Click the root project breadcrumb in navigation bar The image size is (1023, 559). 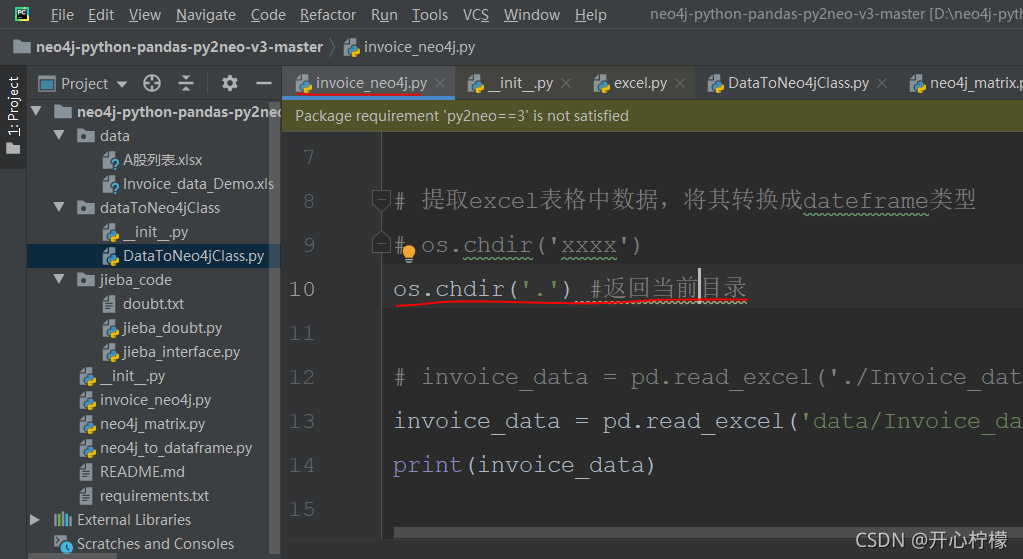click(168, 47)
